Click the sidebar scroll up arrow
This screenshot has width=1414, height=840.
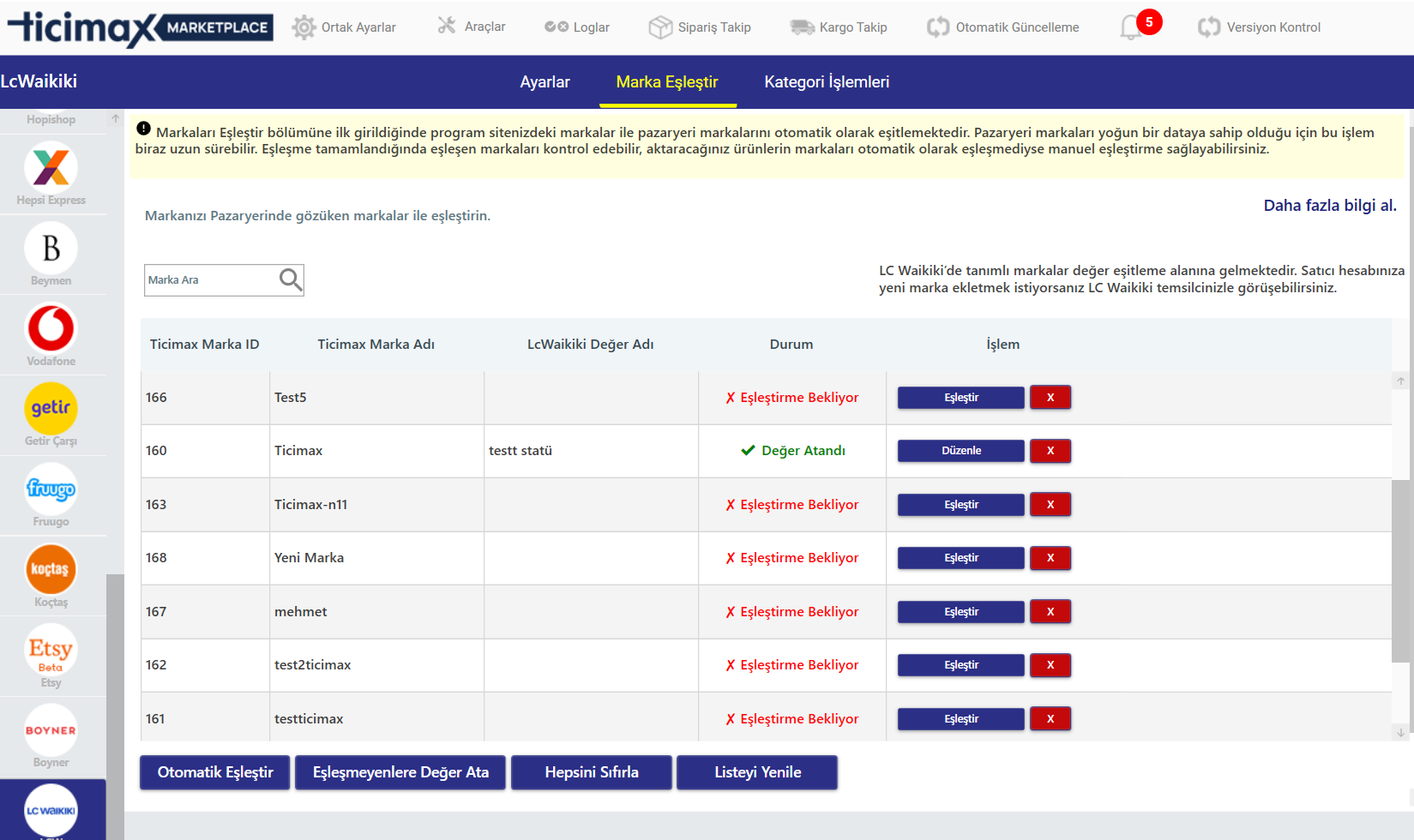pyautogui.click(x=115, y=119)
